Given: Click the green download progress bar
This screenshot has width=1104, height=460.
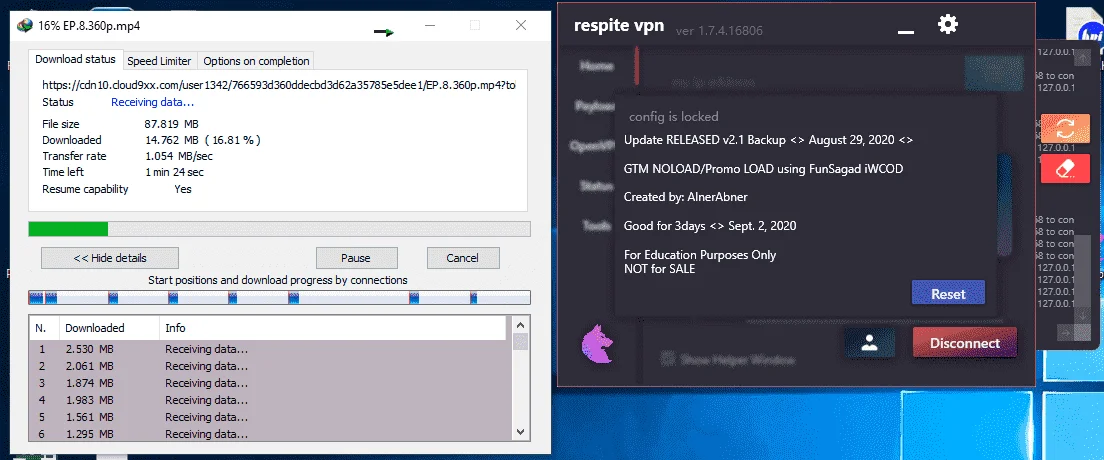Looking at the screenshot, I should point(279,229).
